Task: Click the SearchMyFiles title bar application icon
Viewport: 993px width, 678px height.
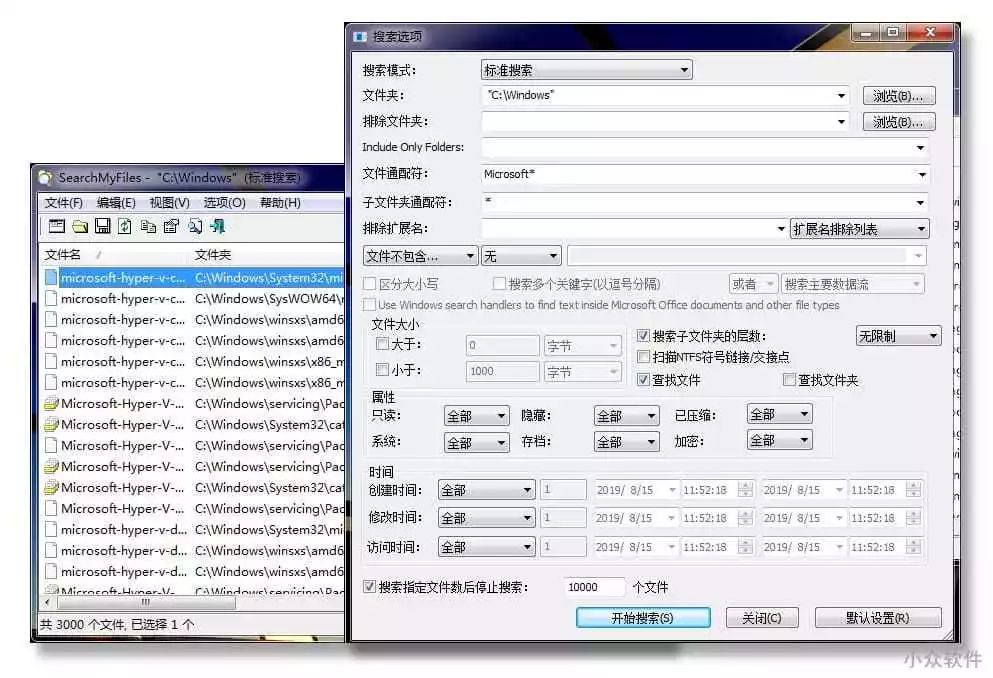Action: [x=45, y=178]
